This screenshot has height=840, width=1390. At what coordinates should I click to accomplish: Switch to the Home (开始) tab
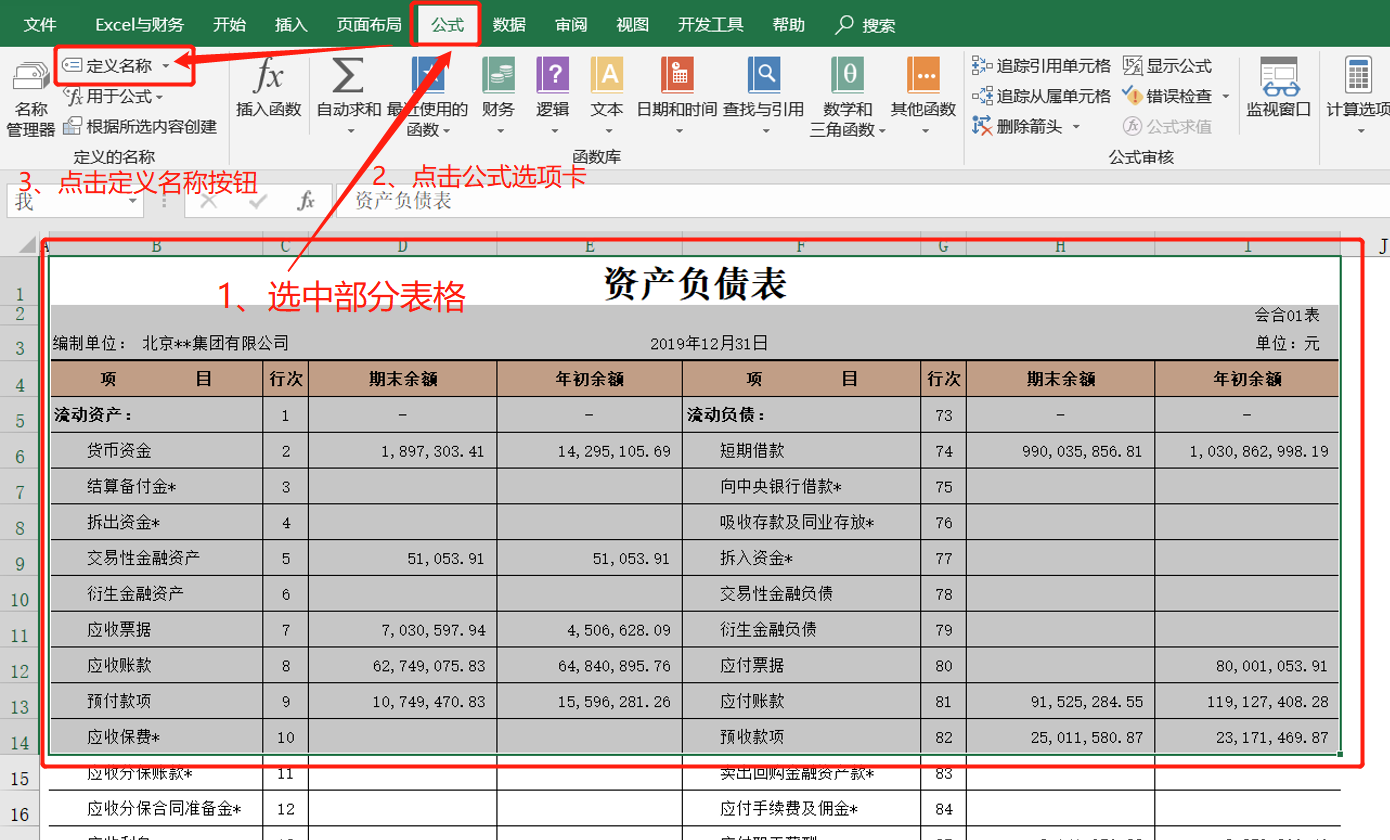230,25
